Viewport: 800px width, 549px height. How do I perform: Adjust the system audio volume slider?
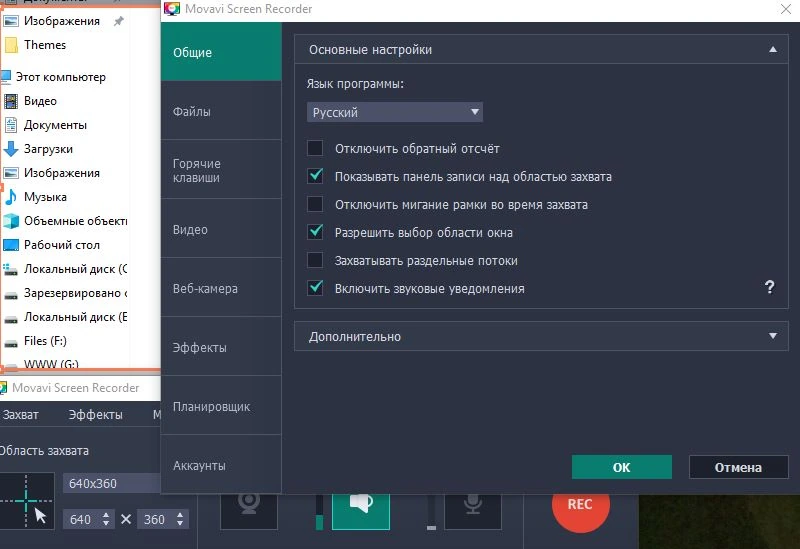pos(319,512)
